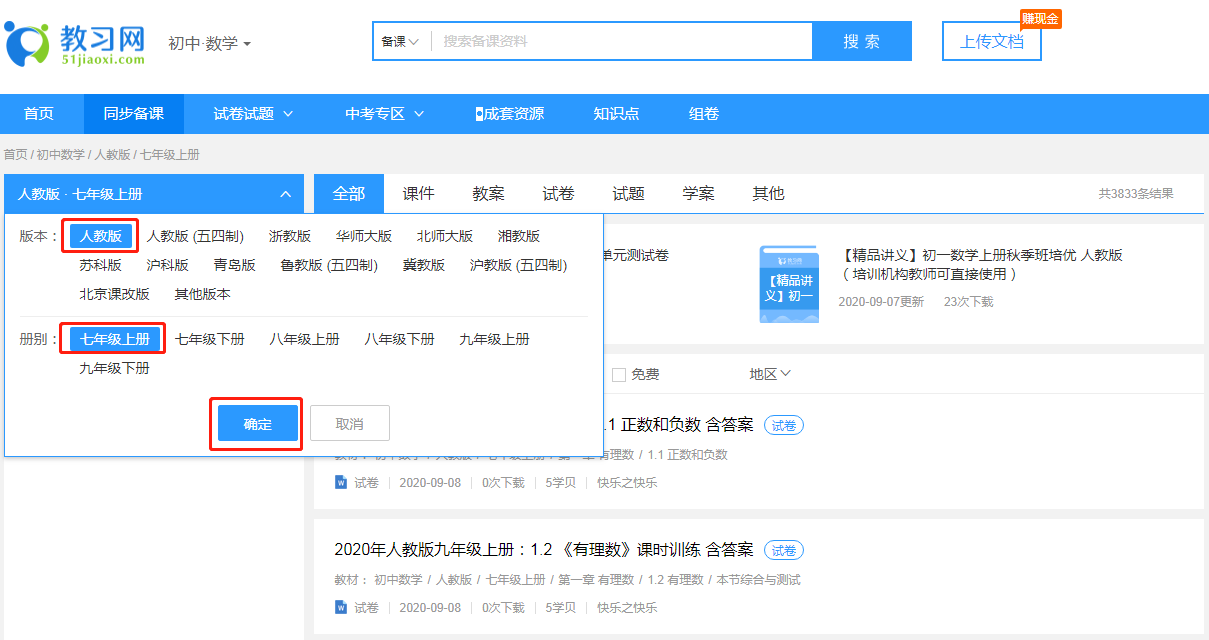
Task: Confirm with the 确定 button
Action: tap(258, 424)
